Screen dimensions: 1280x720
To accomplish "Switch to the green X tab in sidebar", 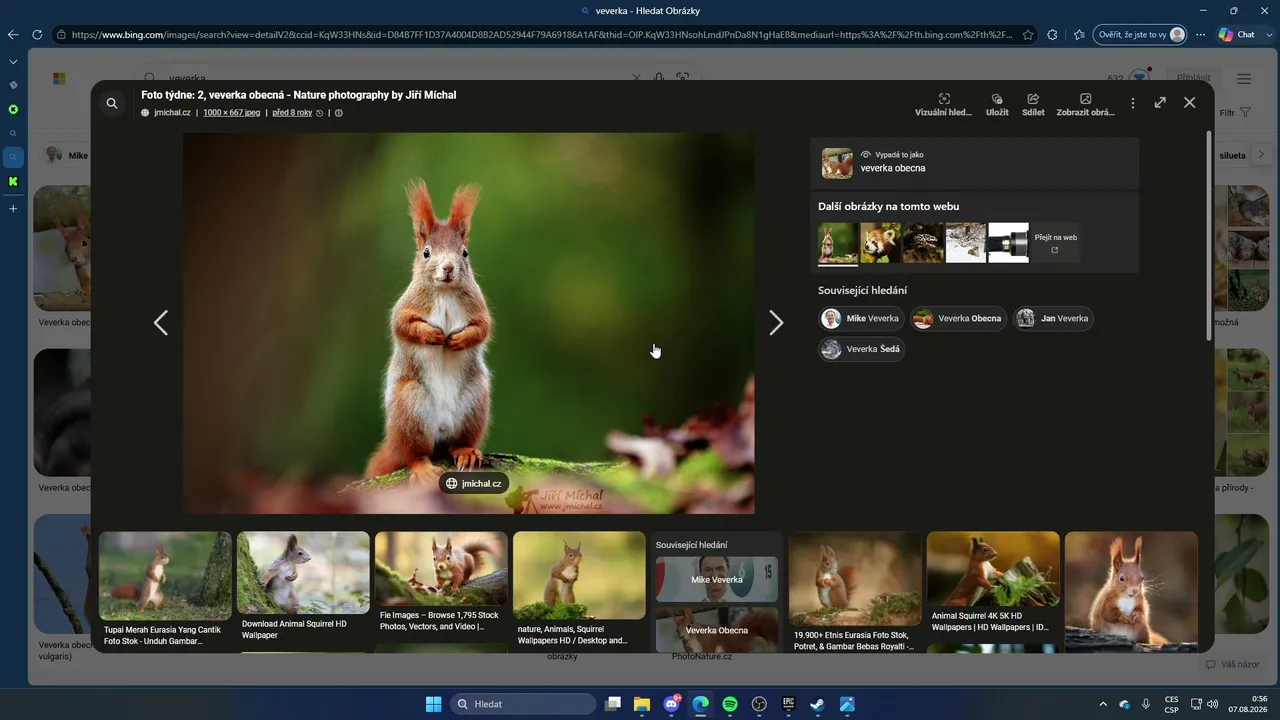I will [x=13, y=109].
